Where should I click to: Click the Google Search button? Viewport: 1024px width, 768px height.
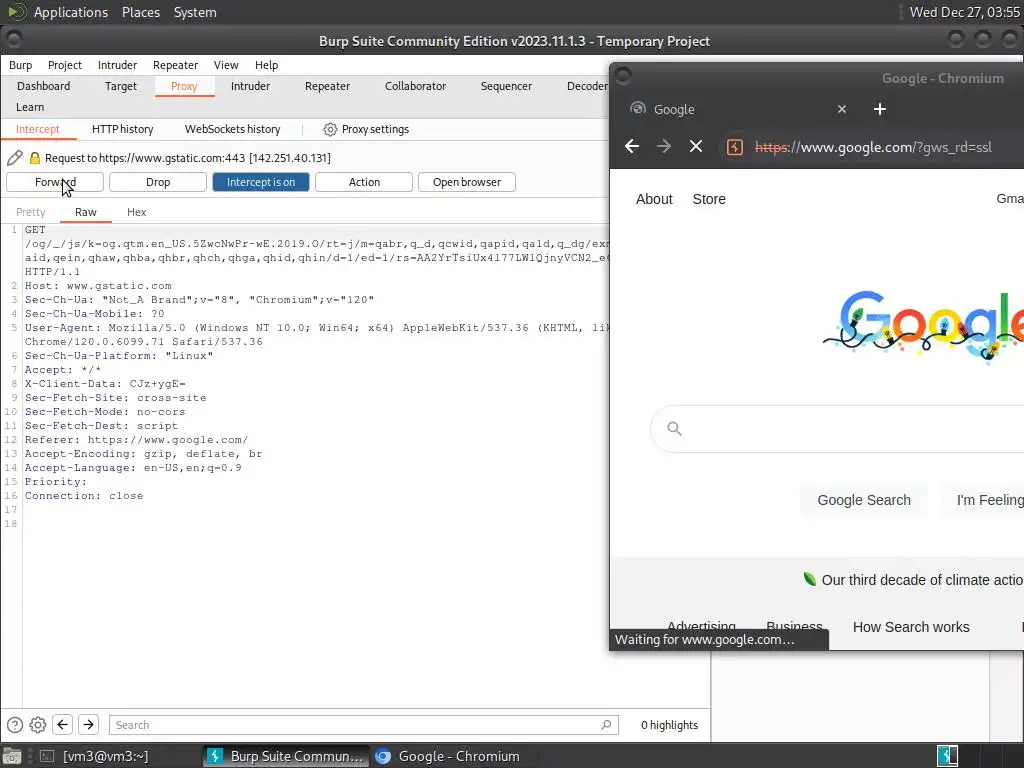864,500
